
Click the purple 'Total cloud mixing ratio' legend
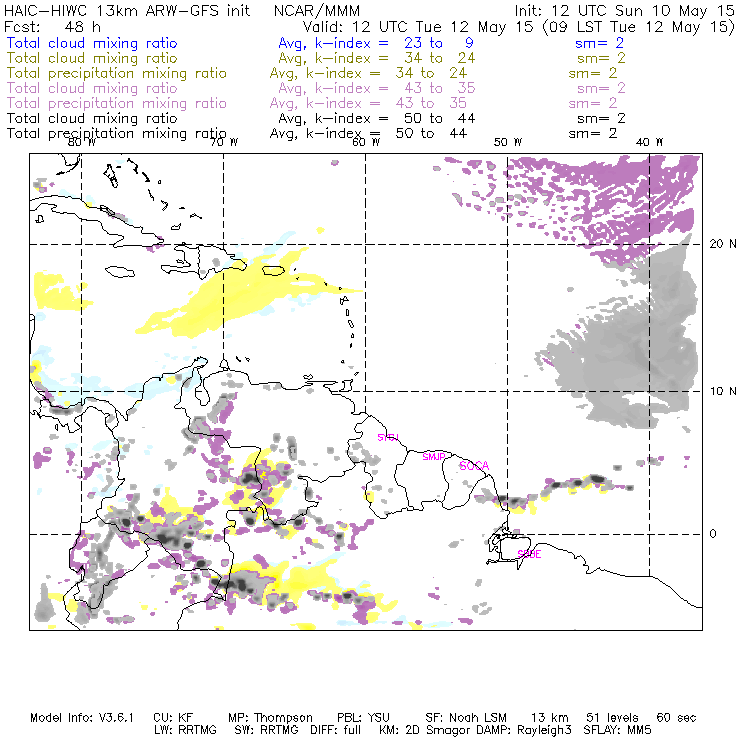coord(92,88)
